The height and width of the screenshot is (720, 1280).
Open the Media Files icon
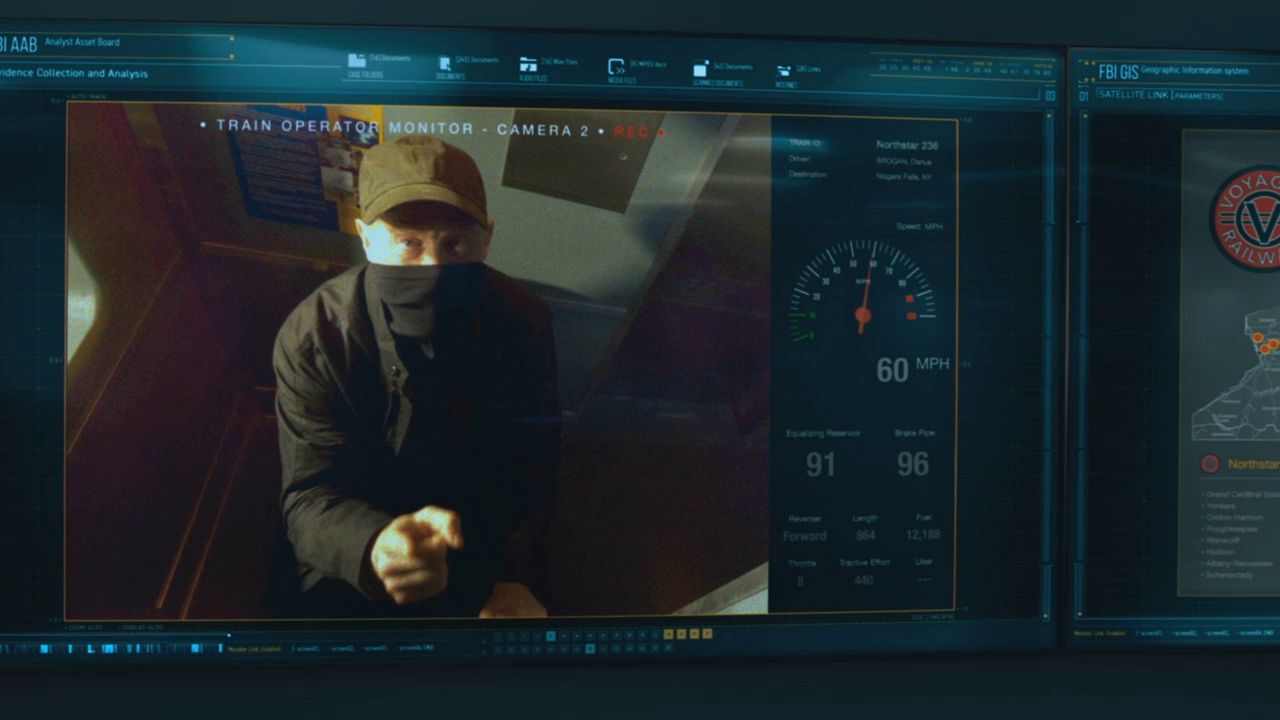(617, 67)
